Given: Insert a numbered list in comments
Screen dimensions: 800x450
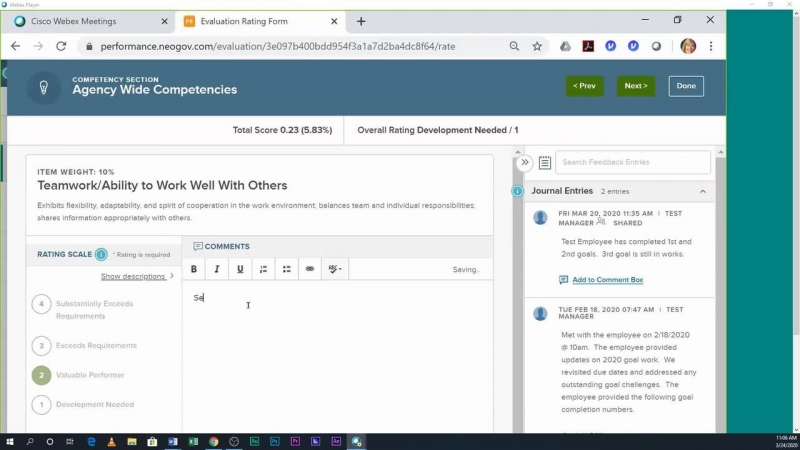Looking at the screenshot, I should [x=263, y=269].
